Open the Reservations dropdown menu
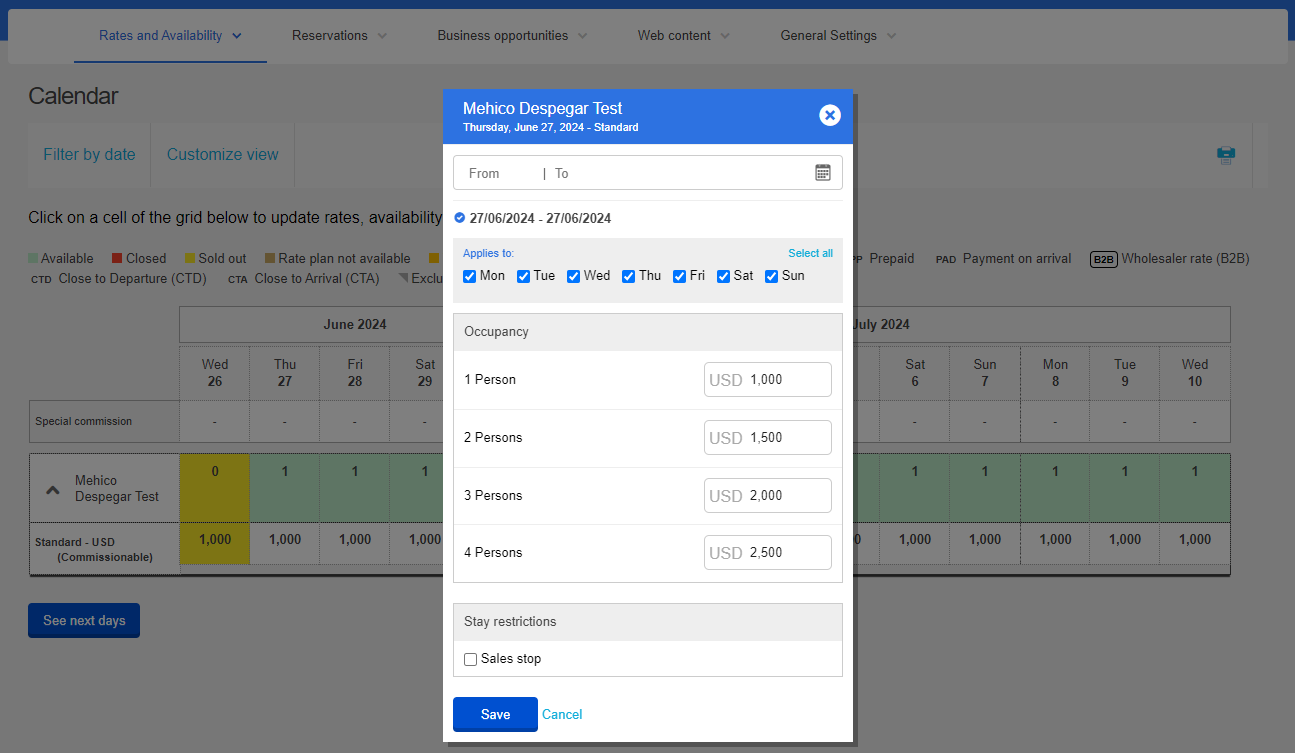This screenshot has height=753, width=1295. 339,36
